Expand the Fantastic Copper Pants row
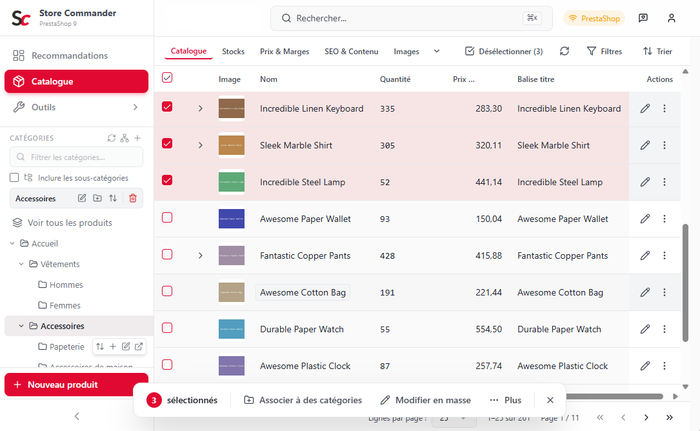 pyautogui.click(x=200, y=255)
